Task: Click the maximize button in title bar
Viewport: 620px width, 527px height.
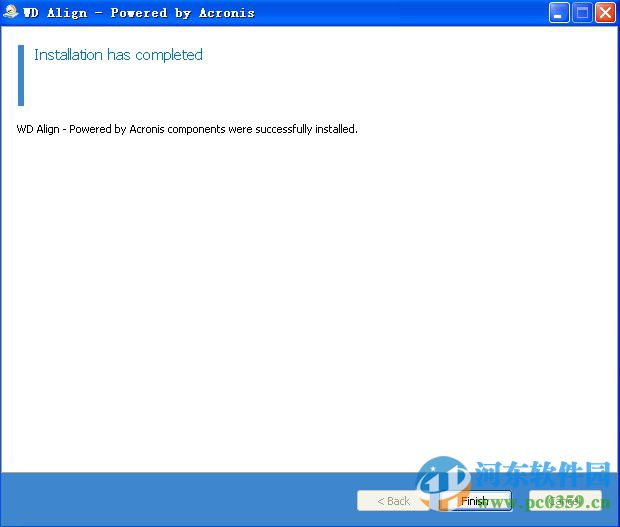Action: pos(582,13)
